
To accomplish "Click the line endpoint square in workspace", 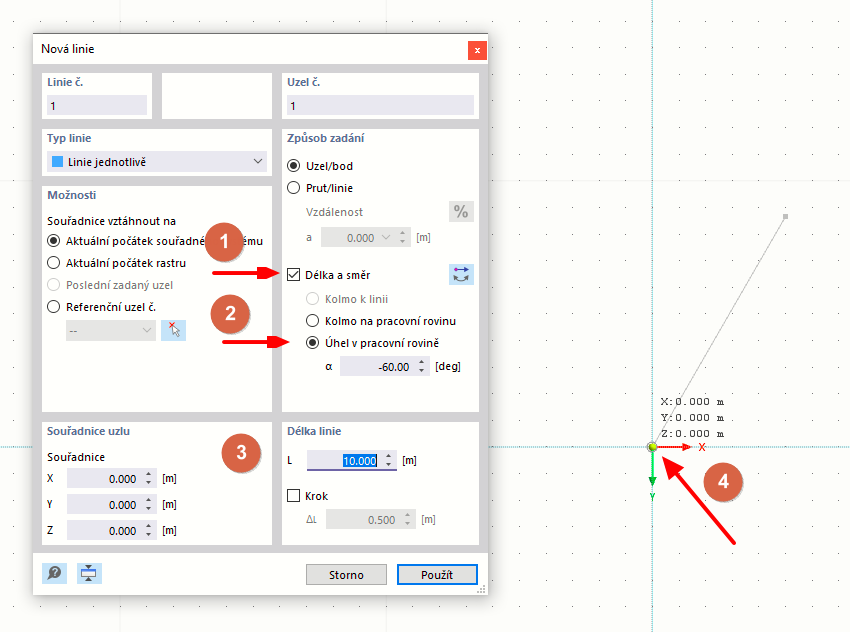I will [x=785, y=216].
